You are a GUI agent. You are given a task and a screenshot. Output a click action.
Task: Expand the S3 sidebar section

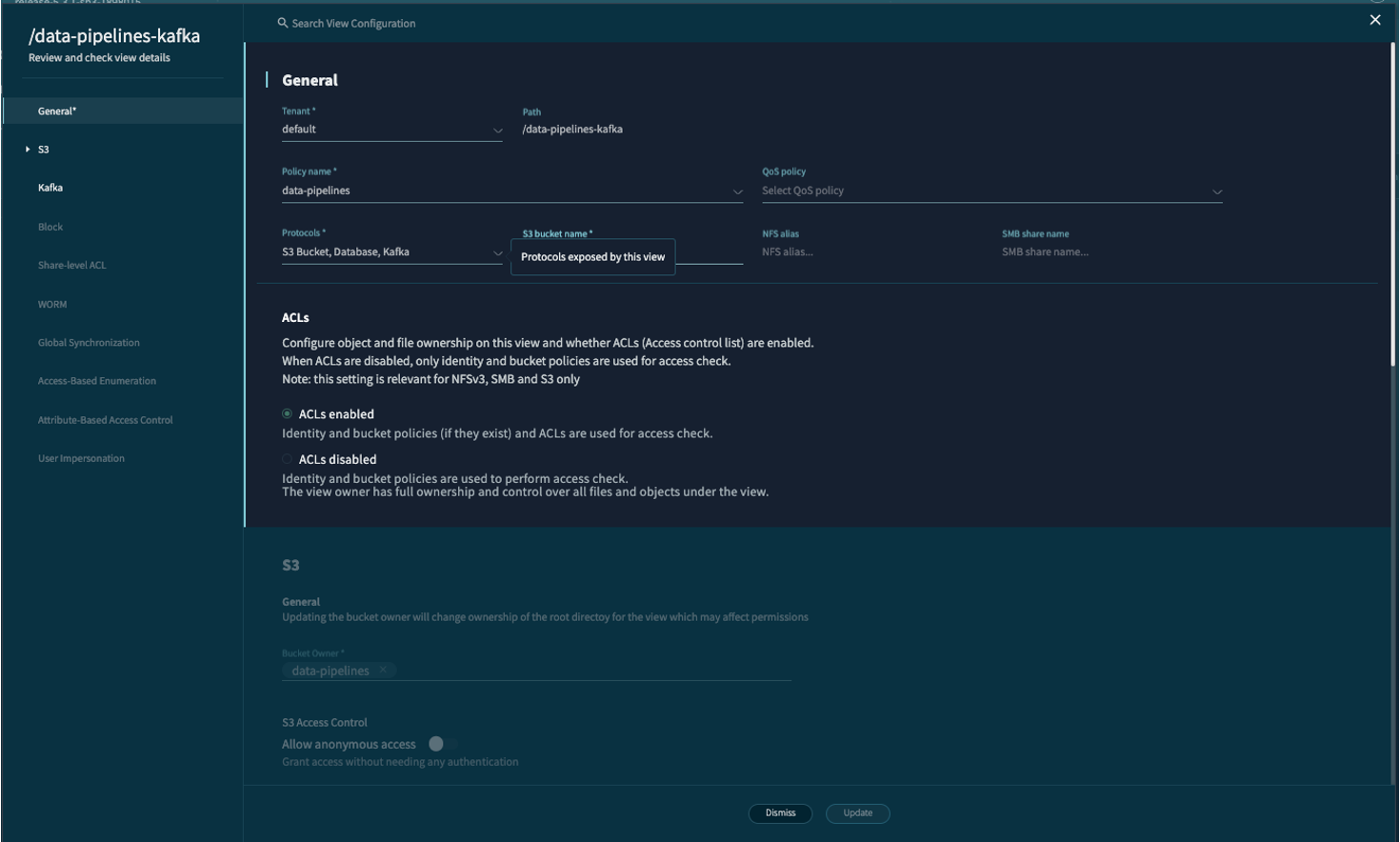point(28,150)
